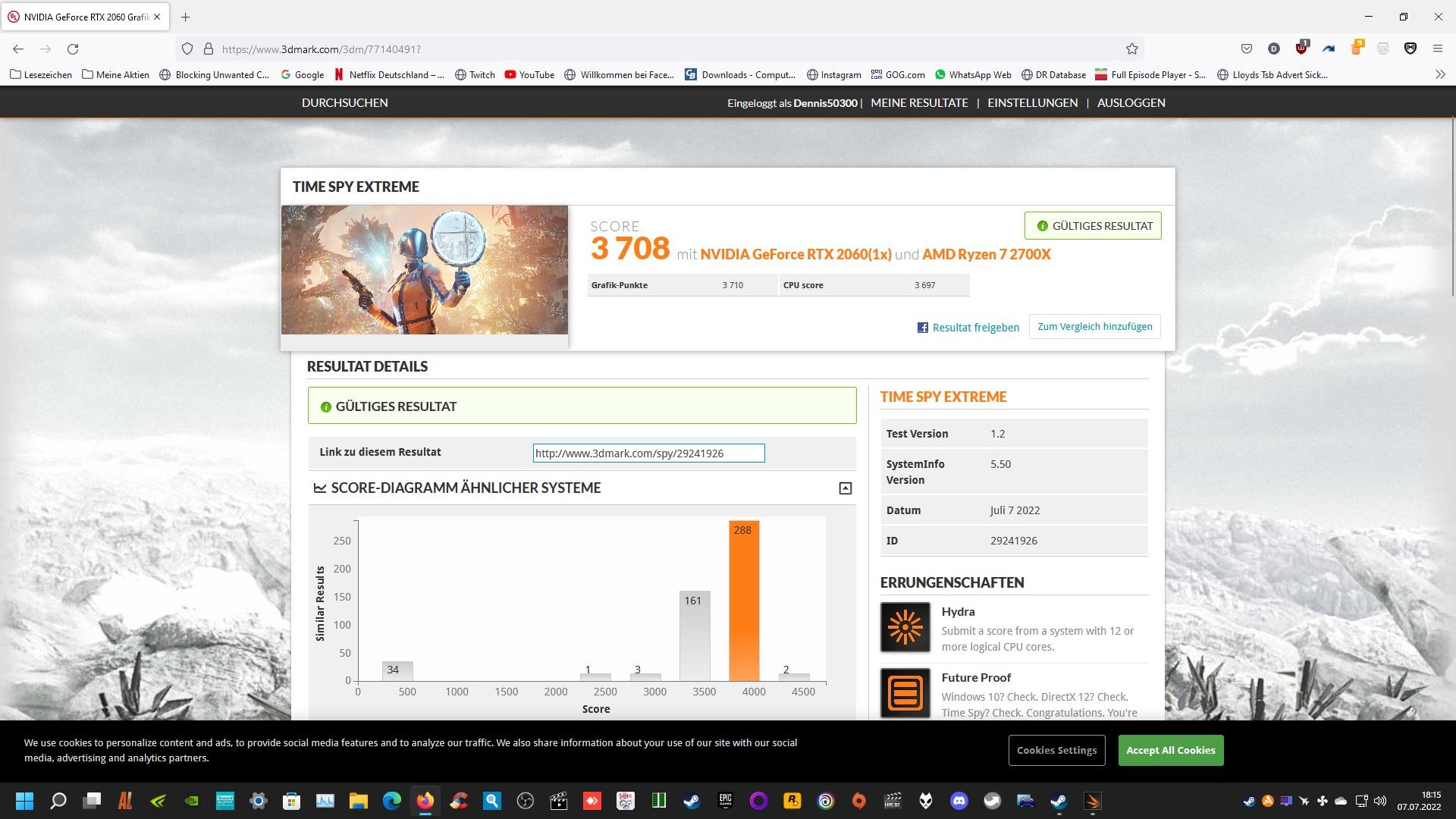The width and height of the screenshot is (1456, 819).
Task: Open the DURCHSUCHEN menu
Action: tap(344, 102)
